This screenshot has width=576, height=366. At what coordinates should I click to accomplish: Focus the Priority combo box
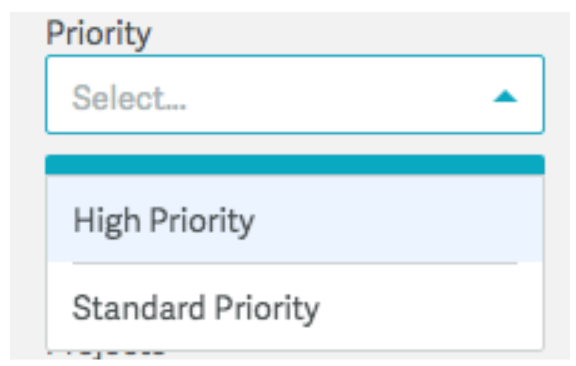click(295, 94)
